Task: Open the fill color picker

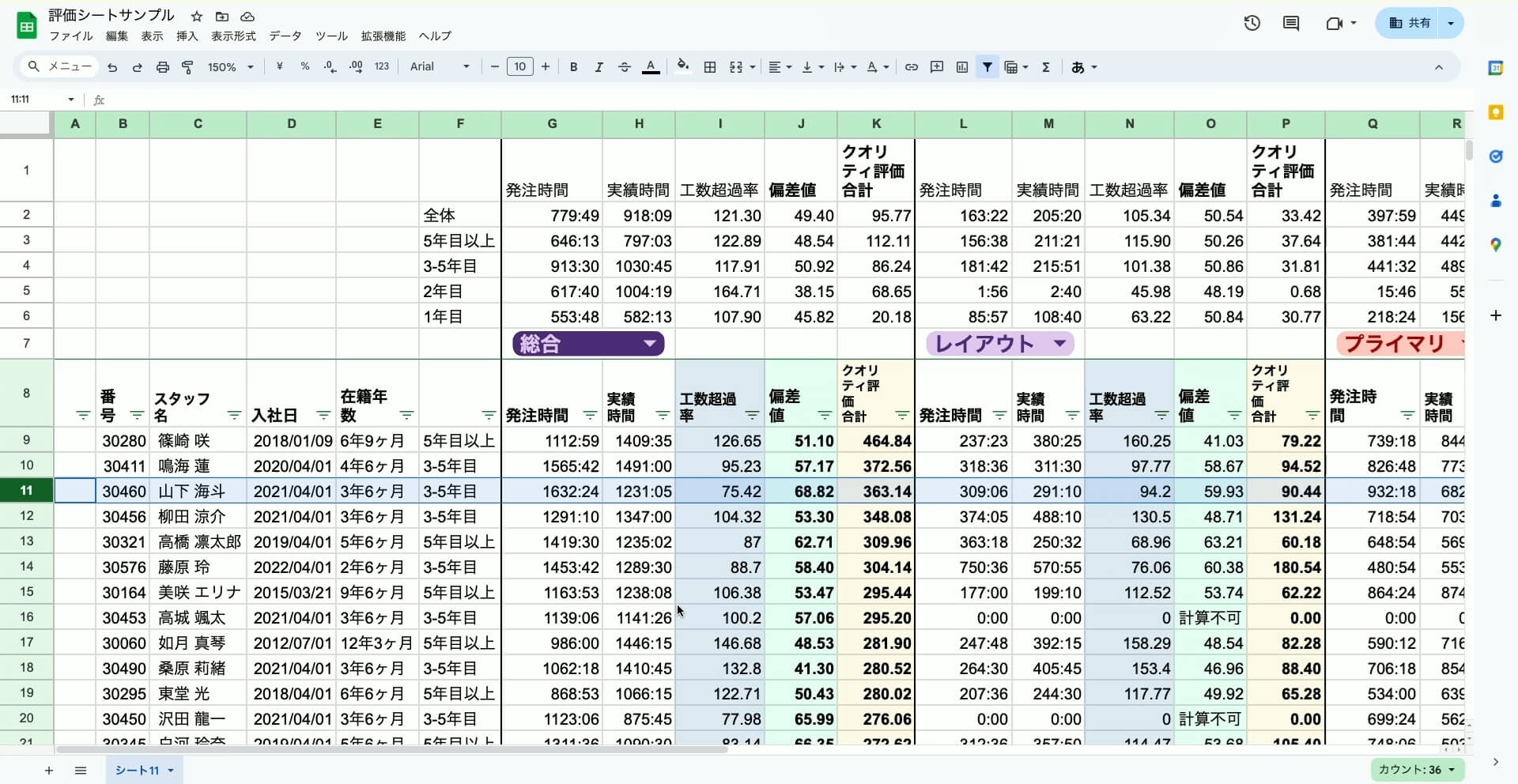Action: [x=684, y=67]
